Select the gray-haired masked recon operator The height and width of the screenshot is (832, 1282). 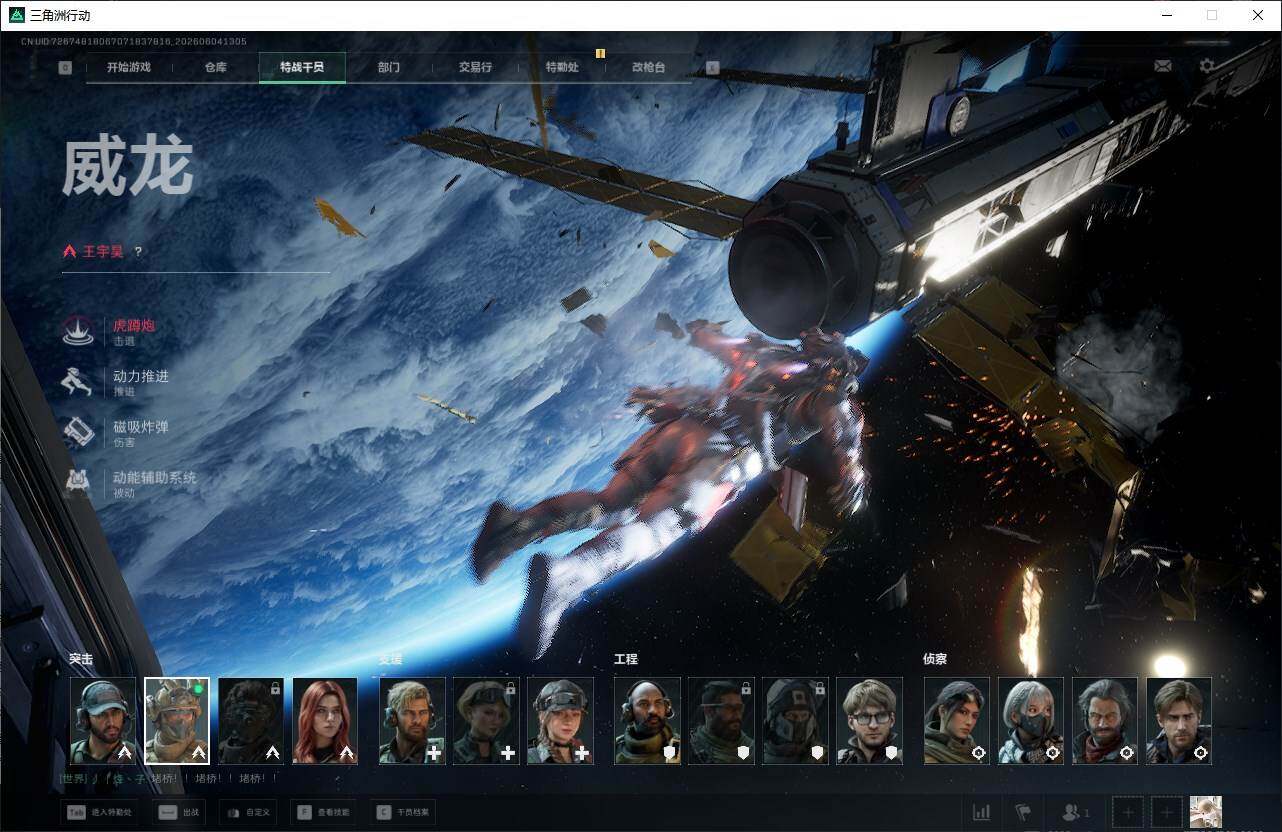click(x=1031, y=721)
